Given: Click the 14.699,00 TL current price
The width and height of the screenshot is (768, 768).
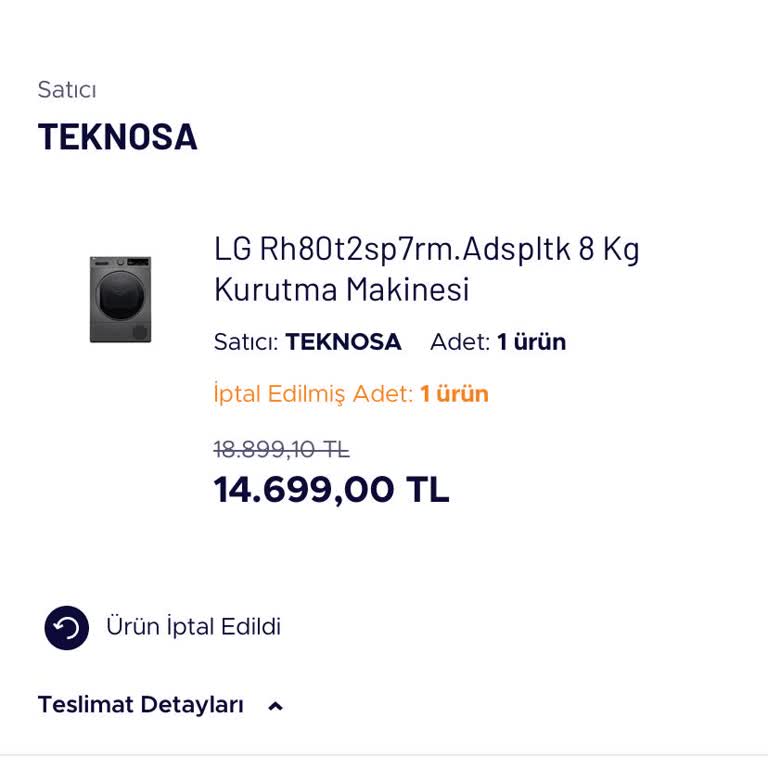Looking at the screenshot, I should click(331, 490).
